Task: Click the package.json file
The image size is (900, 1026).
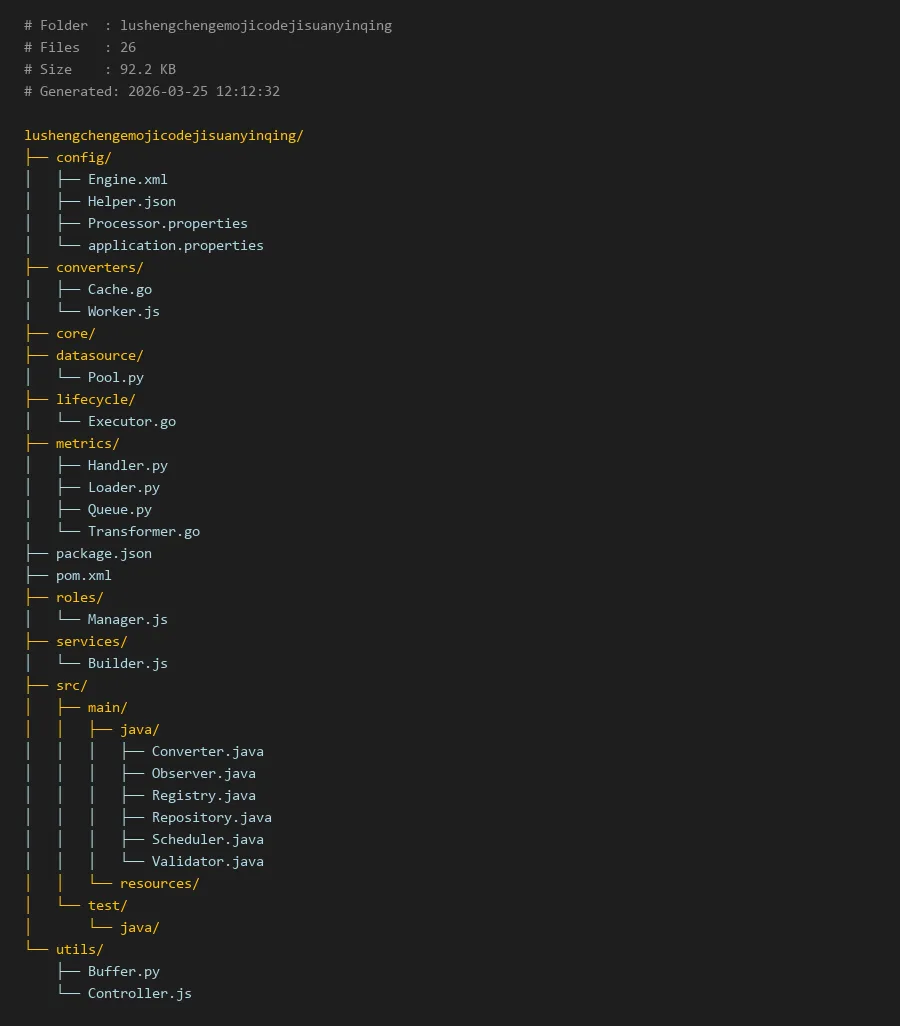Action: coord(103,553)
